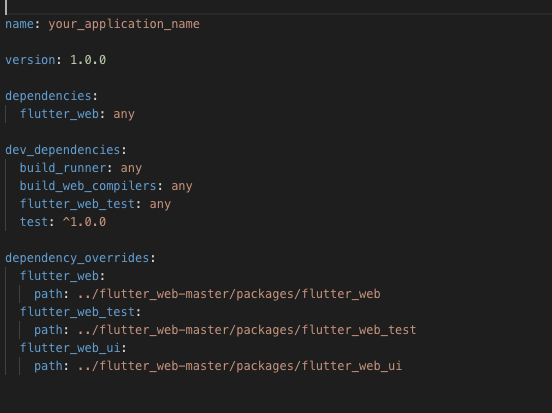Click 'flutter_web_test:' under dependency_overrides
The width and height of the screenshot is (552, 413).
click(80, 312)
